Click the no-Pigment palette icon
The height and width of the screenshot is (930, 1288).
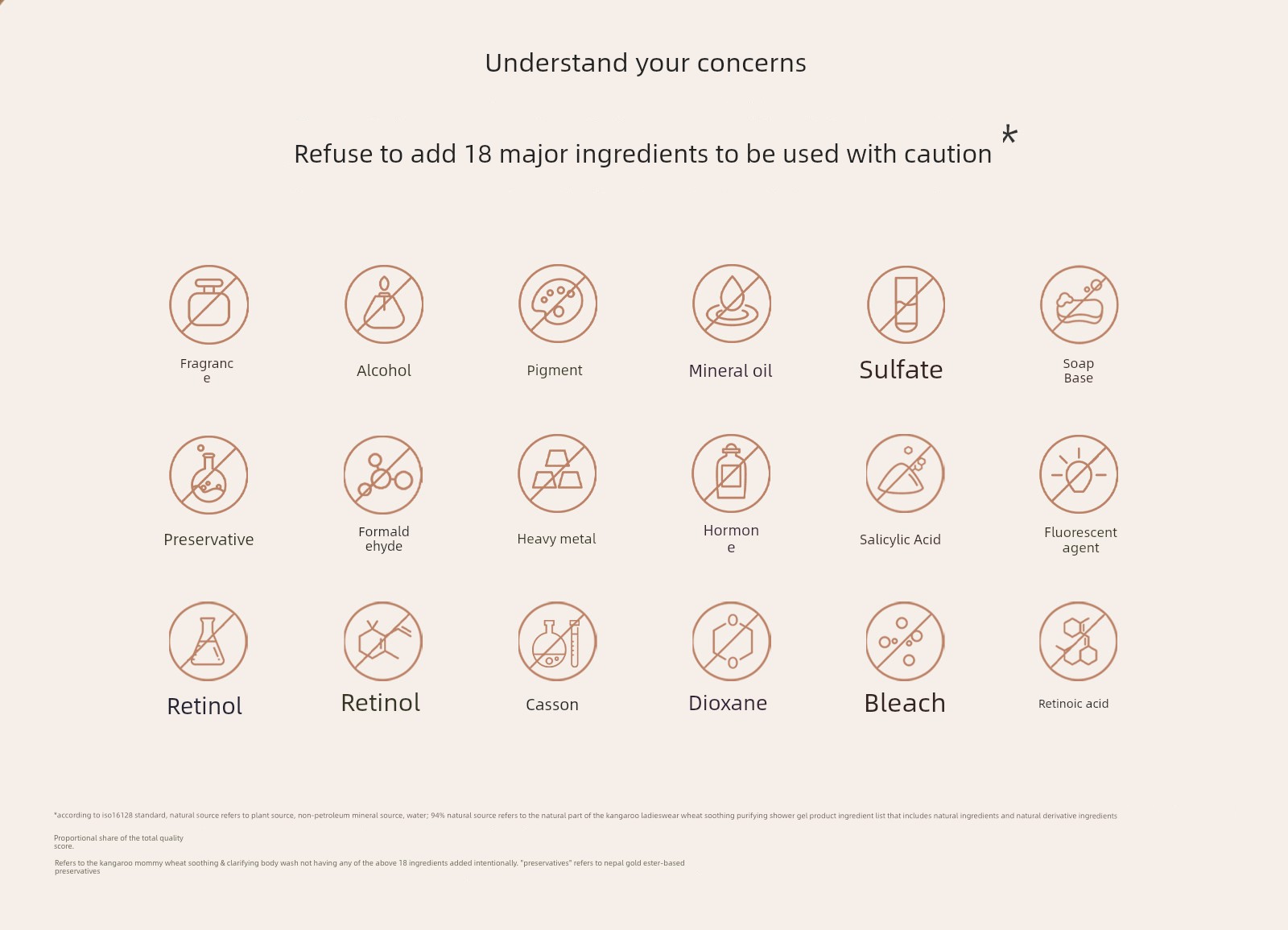[558, 304]
